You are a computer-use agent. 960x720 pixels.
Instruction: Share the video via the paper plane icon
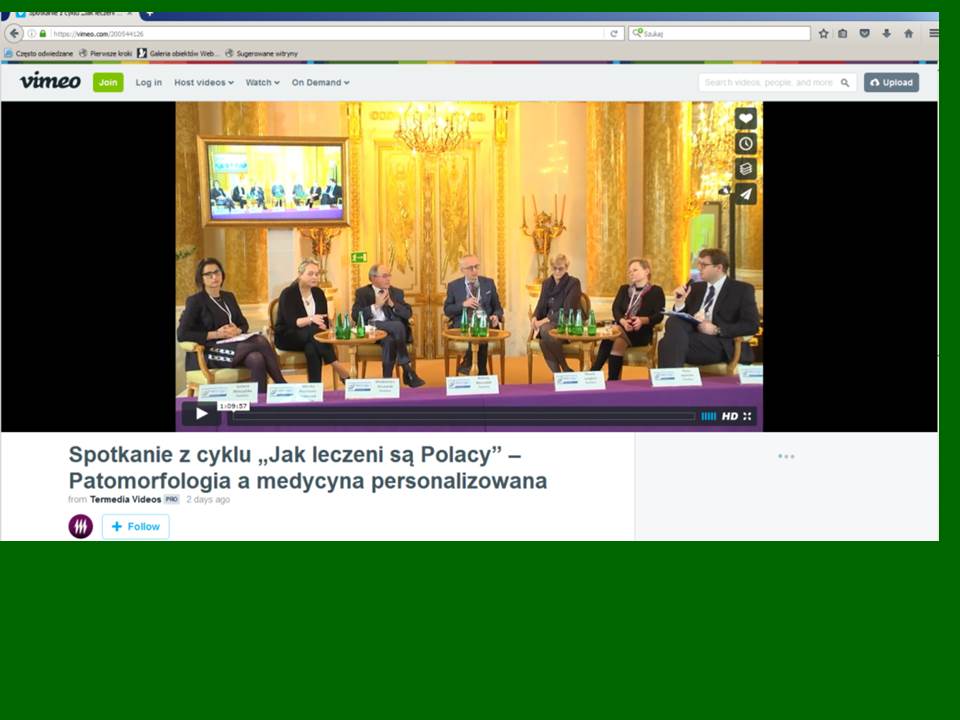click(x=745, y=194)
